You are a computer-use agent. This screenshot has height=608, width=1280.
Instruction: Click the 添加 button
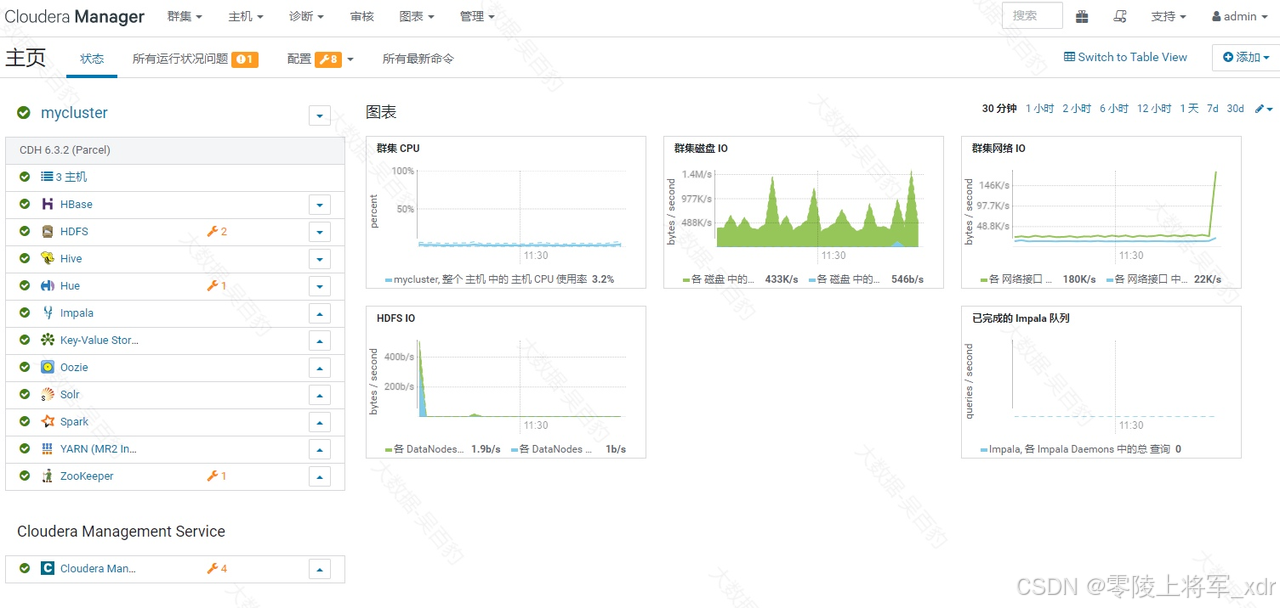point(1246,57)
